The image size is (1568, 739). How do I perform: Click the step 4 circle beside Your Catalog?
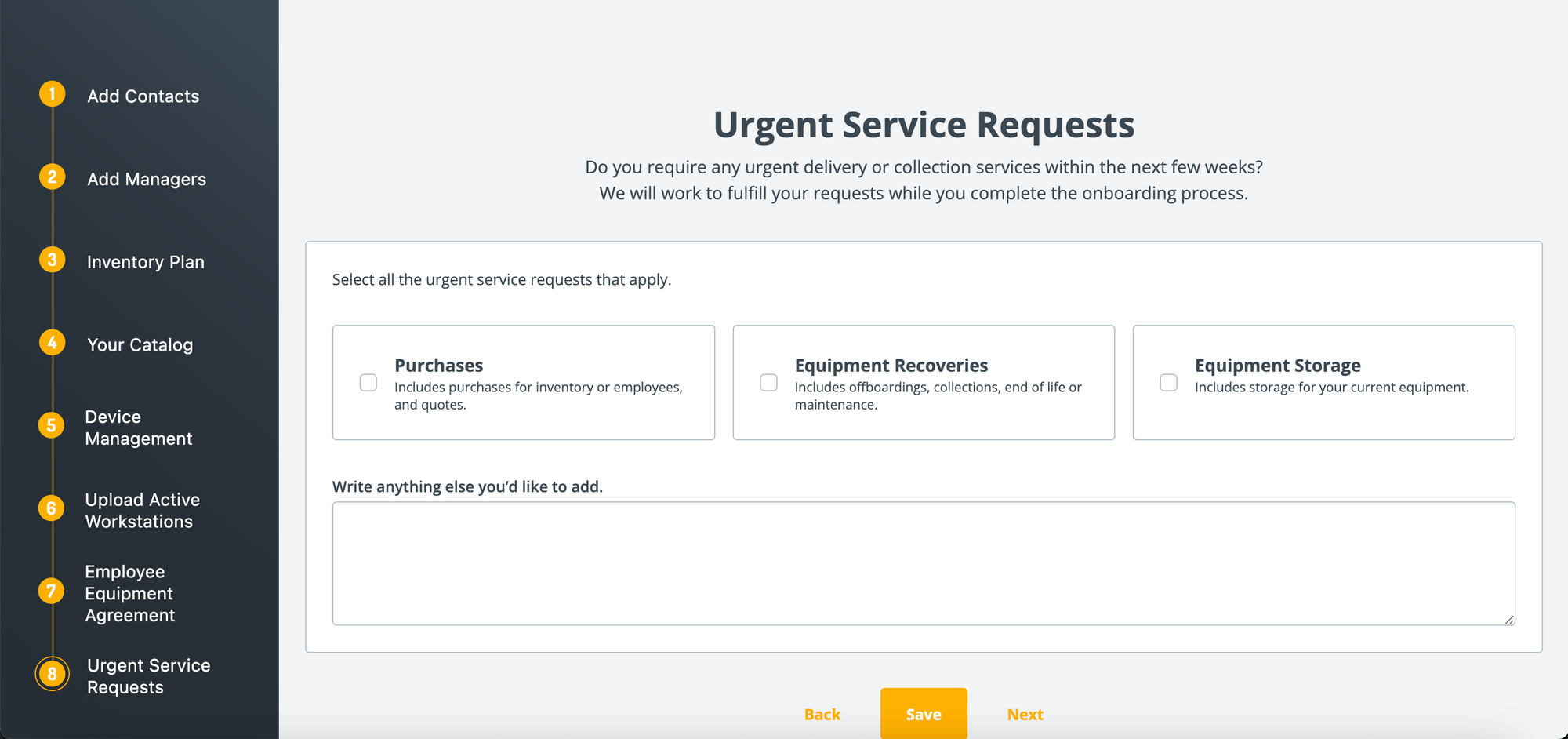[52, 342]
